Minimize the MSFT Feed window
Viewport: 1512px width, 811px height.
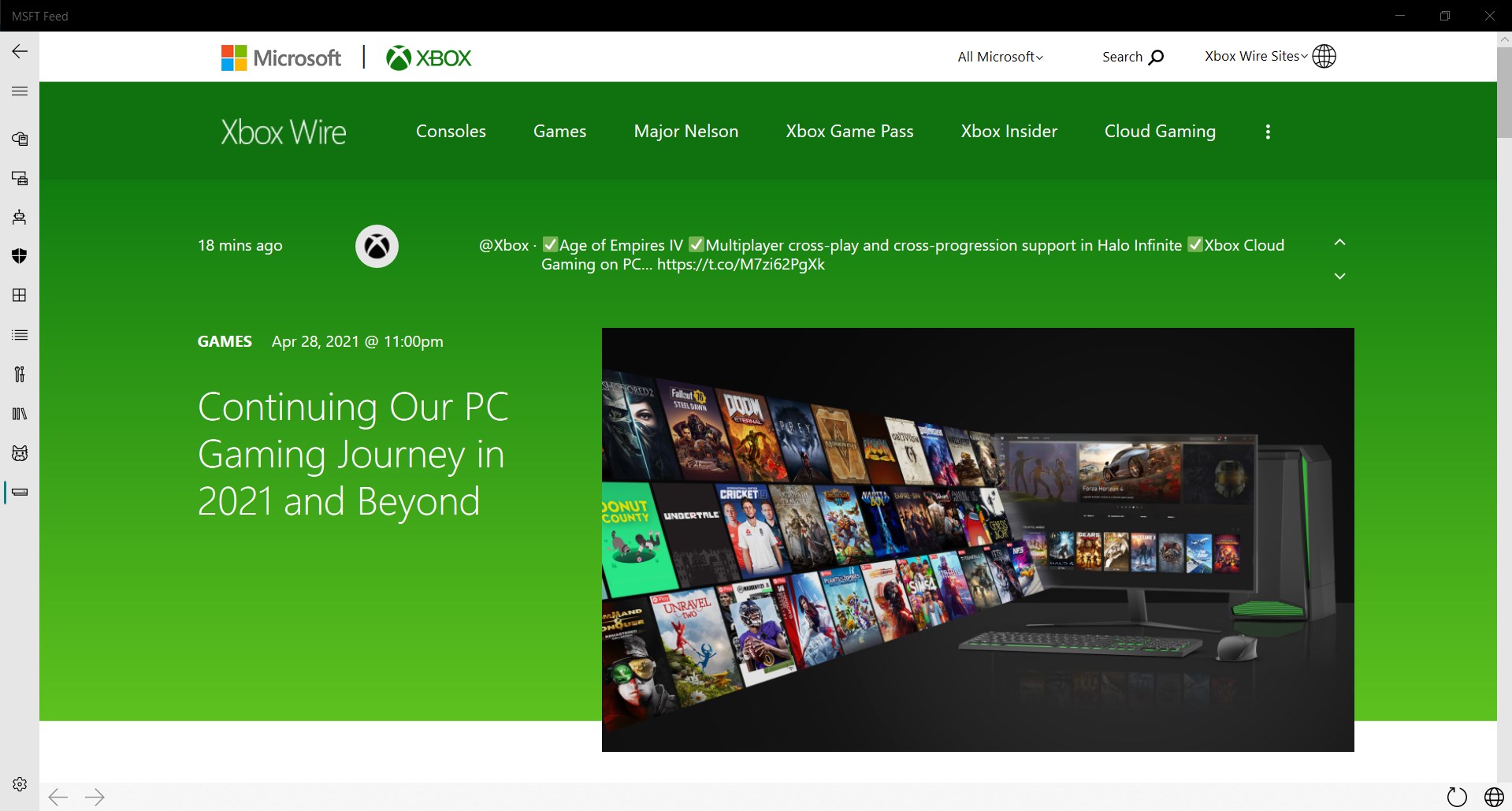(x=1400, y=16)
